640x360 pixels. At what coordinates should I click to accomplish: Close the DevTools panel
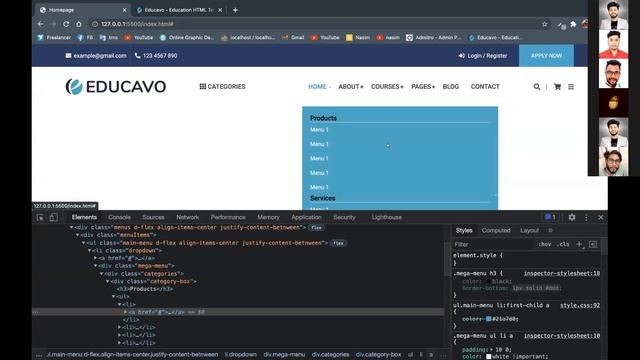point(600,218)
